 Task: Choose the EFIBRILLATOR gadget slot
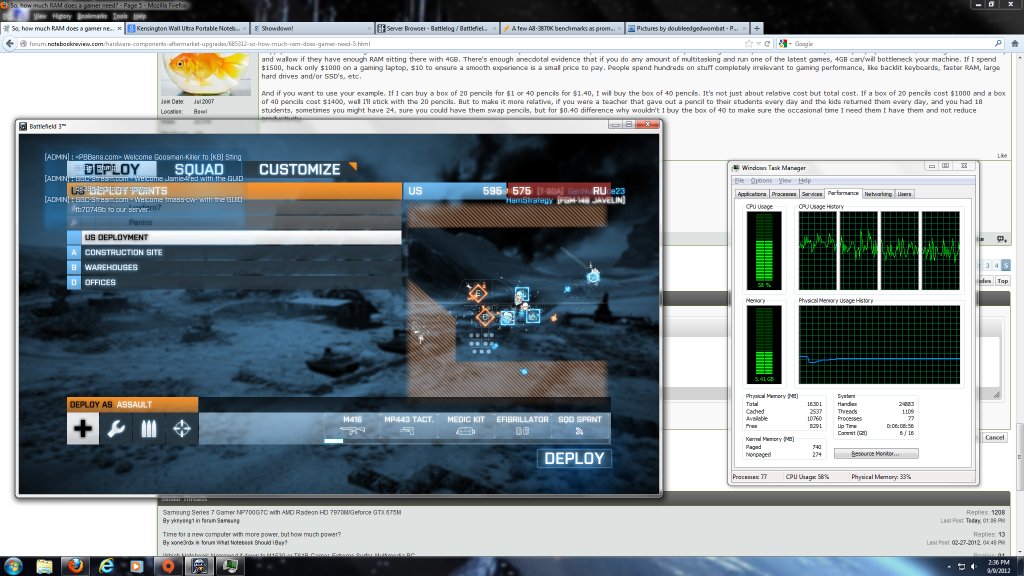522,427
